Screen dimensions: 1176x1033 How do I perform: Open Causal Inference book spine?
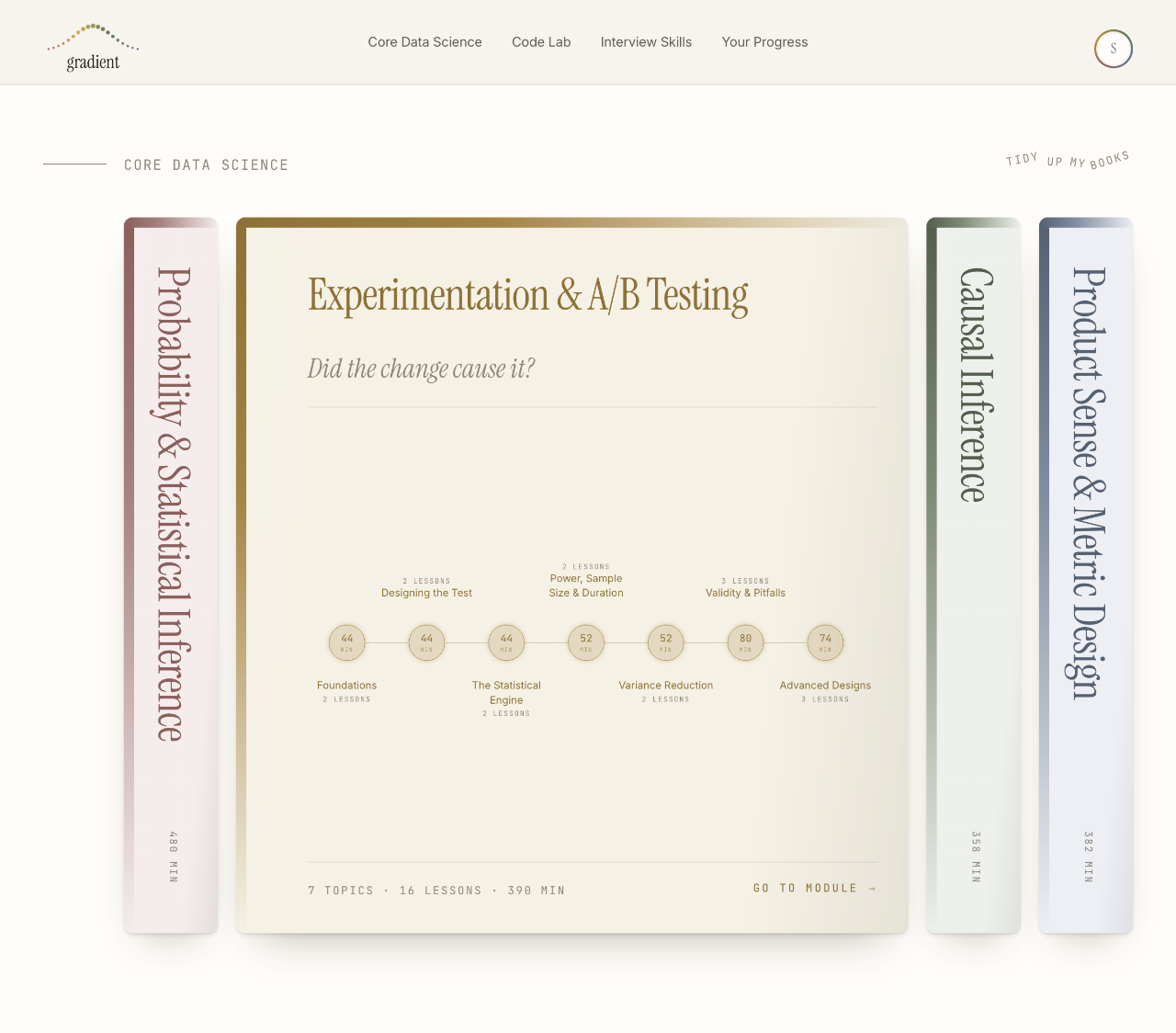click(974, 575)
